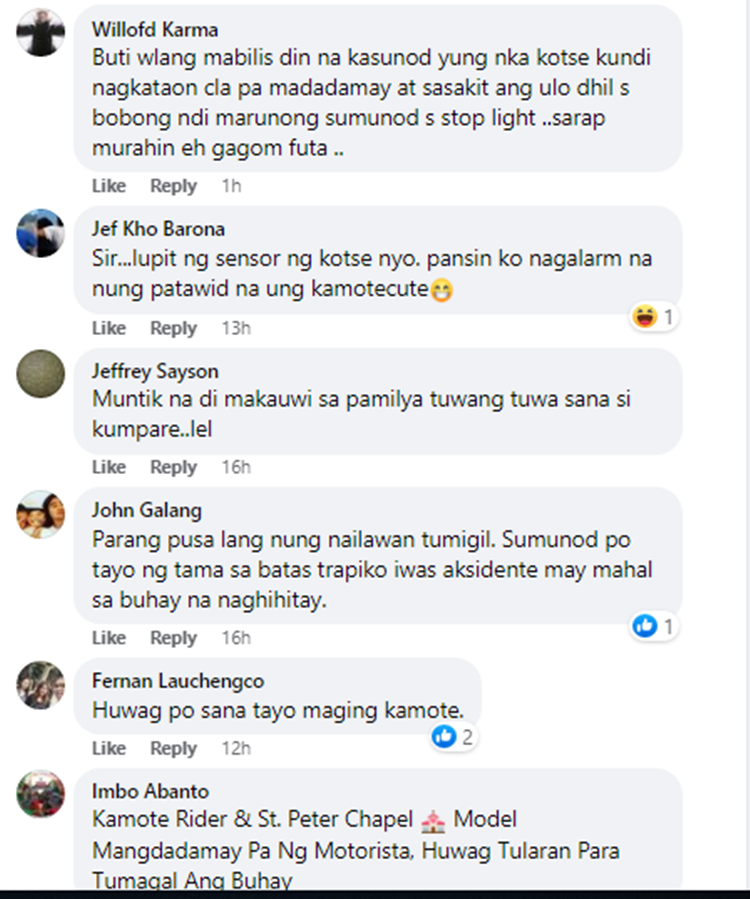
Task: Like John Galang's comment
Action: (x=109, y=638)
